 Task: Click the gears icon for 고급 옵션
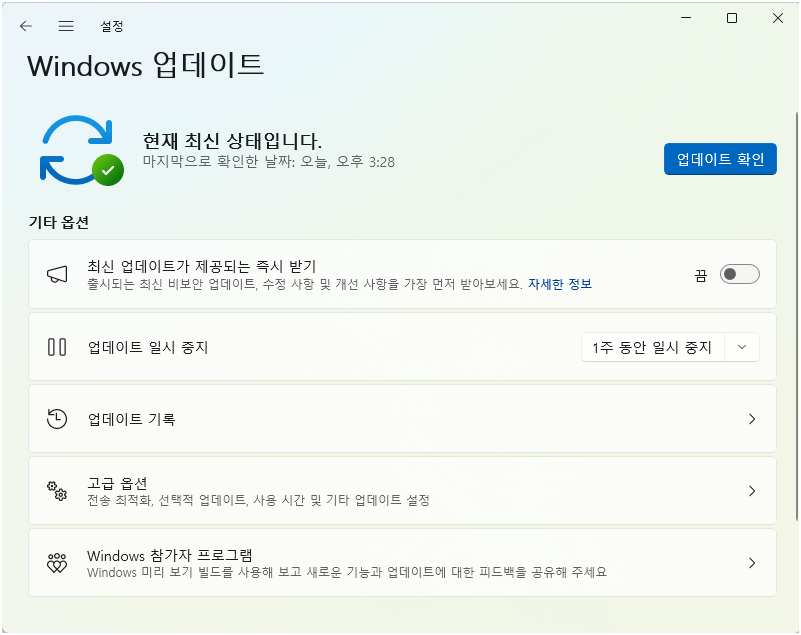tap(57, 491)
